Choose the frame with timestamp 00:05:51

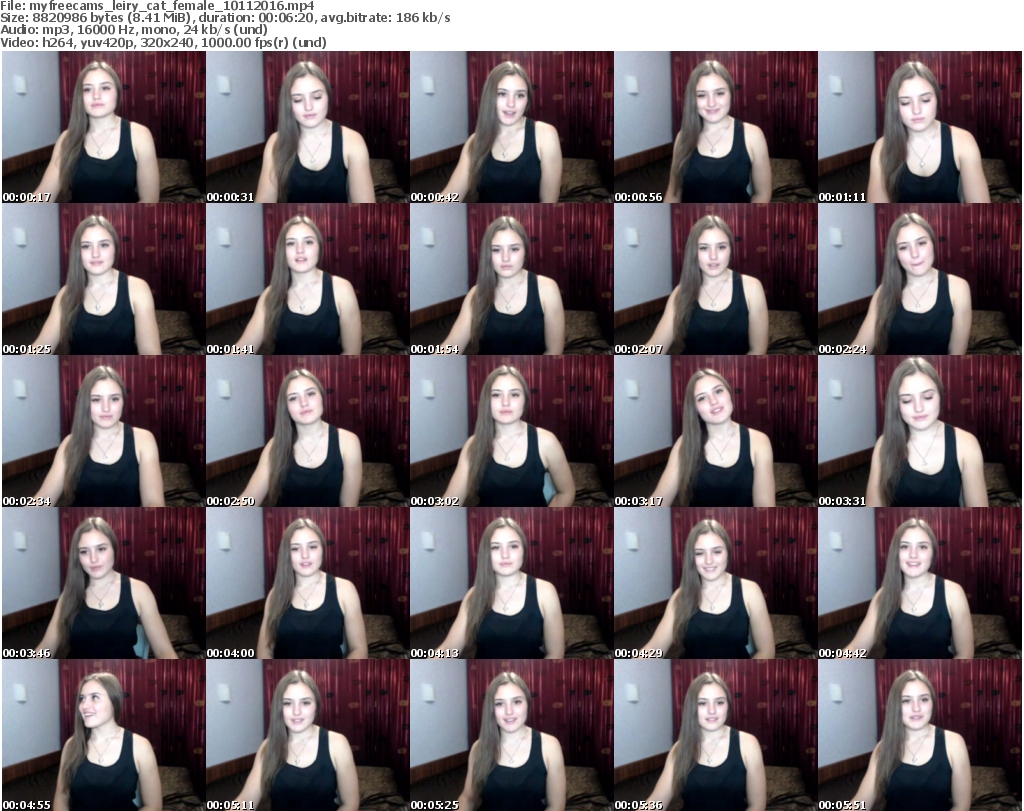pyautogui.click(x=920, y=735)
